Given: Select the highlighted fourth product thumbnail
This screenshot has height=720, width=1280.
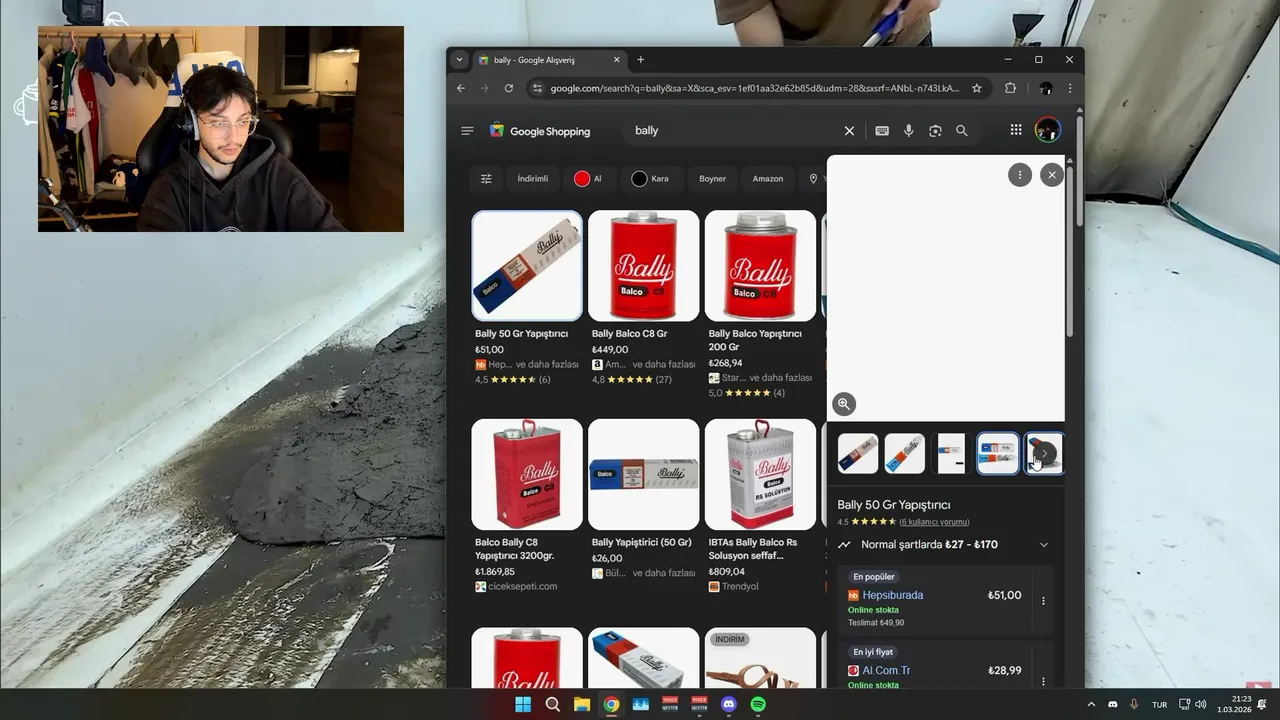Looking at the screenshot, I should pyautogui.click(x=998, y=453).
